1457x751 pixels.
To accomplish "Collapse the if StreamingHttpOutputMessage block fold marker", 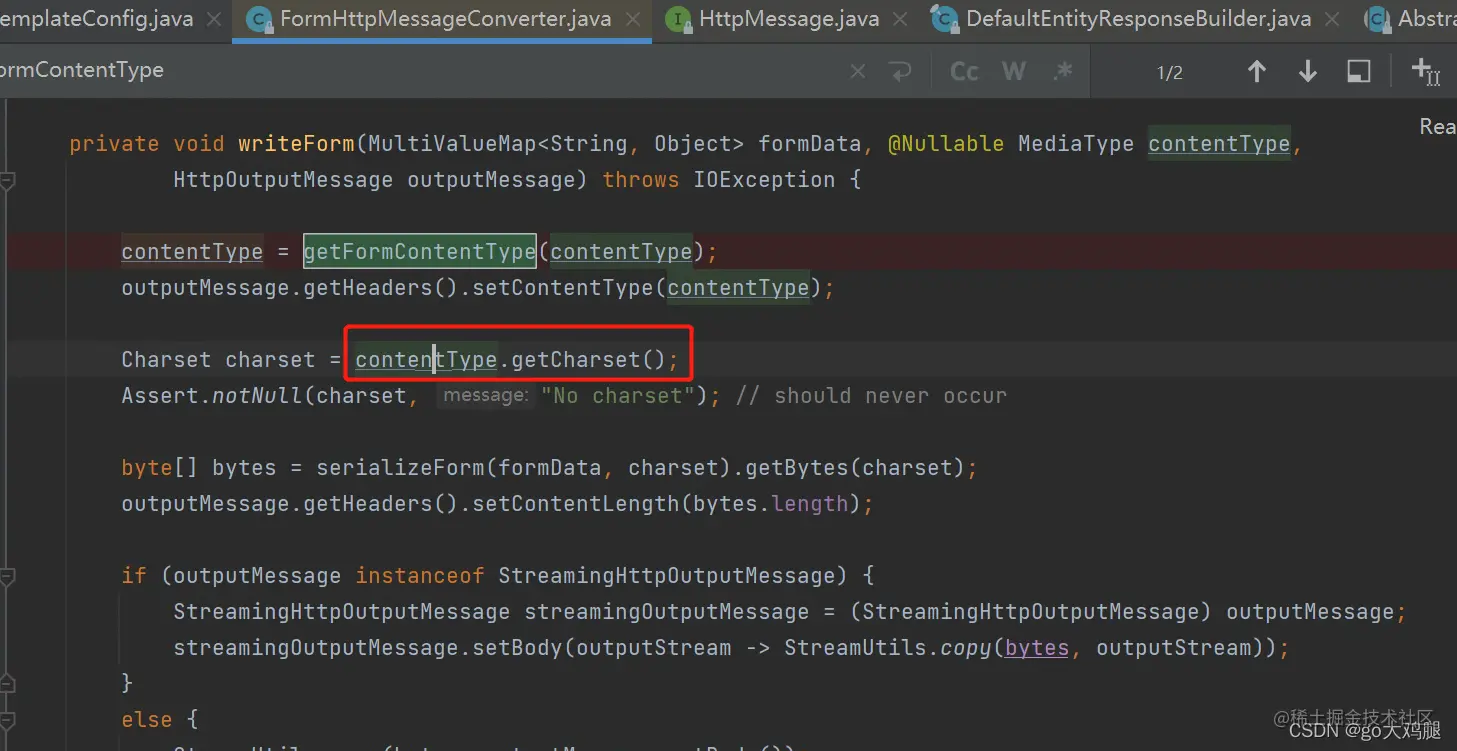I will point(7,576).
